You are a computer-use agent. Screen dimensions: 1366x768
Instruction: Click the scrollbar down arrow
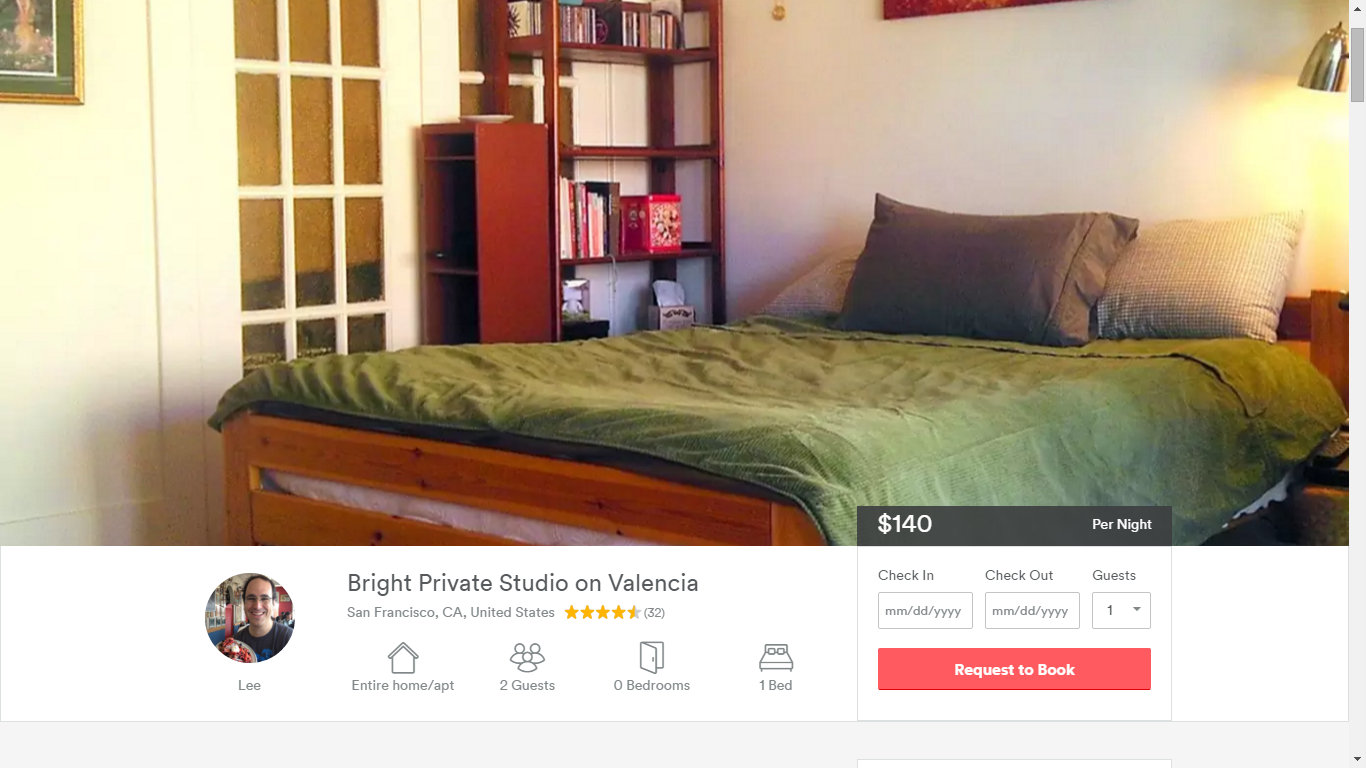pos(1357,759)
